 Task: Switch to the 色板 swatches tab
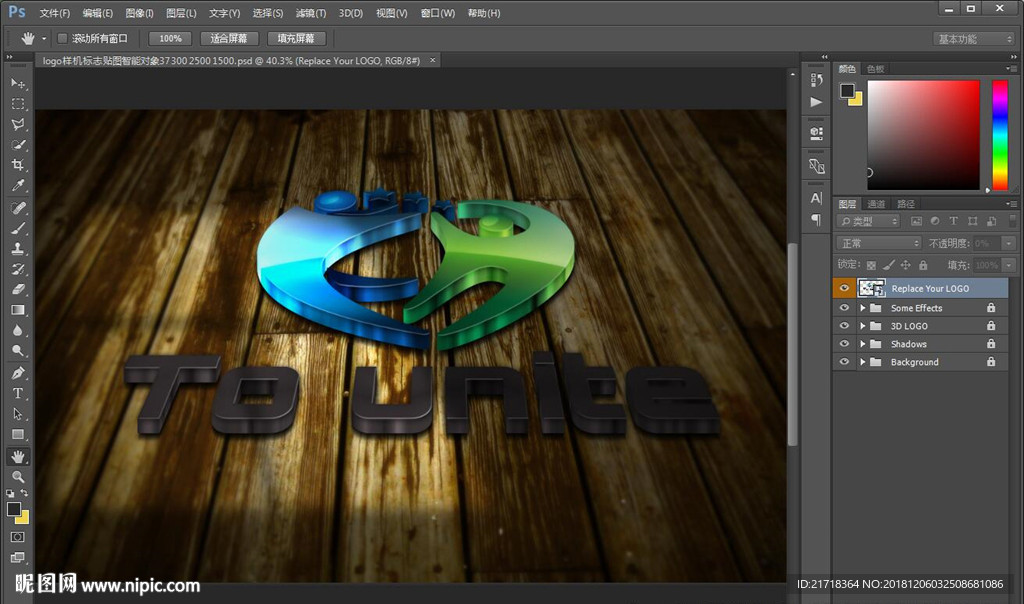pos(876,69)
